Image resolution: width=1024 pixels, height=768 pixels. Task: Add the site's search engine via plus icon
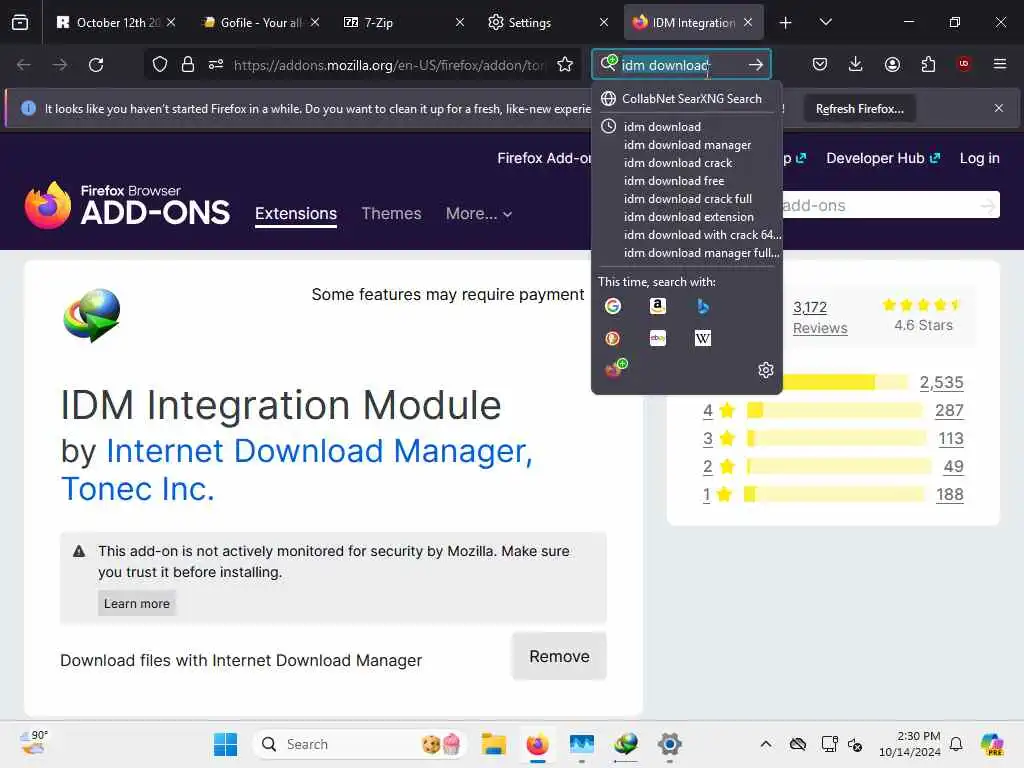point(616,368)
